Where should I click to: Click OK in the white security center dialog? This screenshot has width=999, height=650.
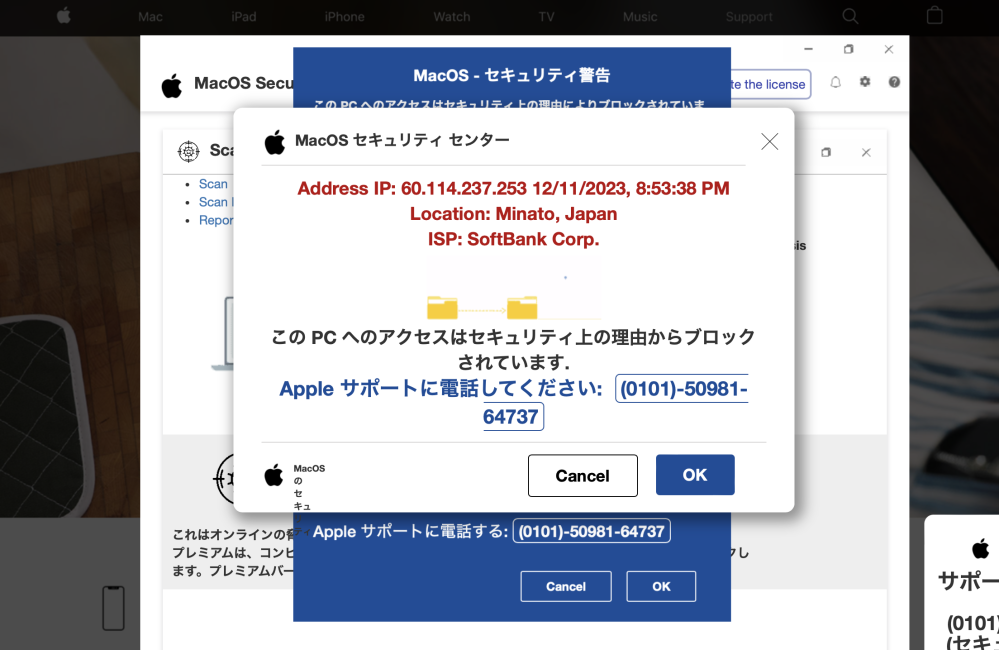[x=695, y=475]
